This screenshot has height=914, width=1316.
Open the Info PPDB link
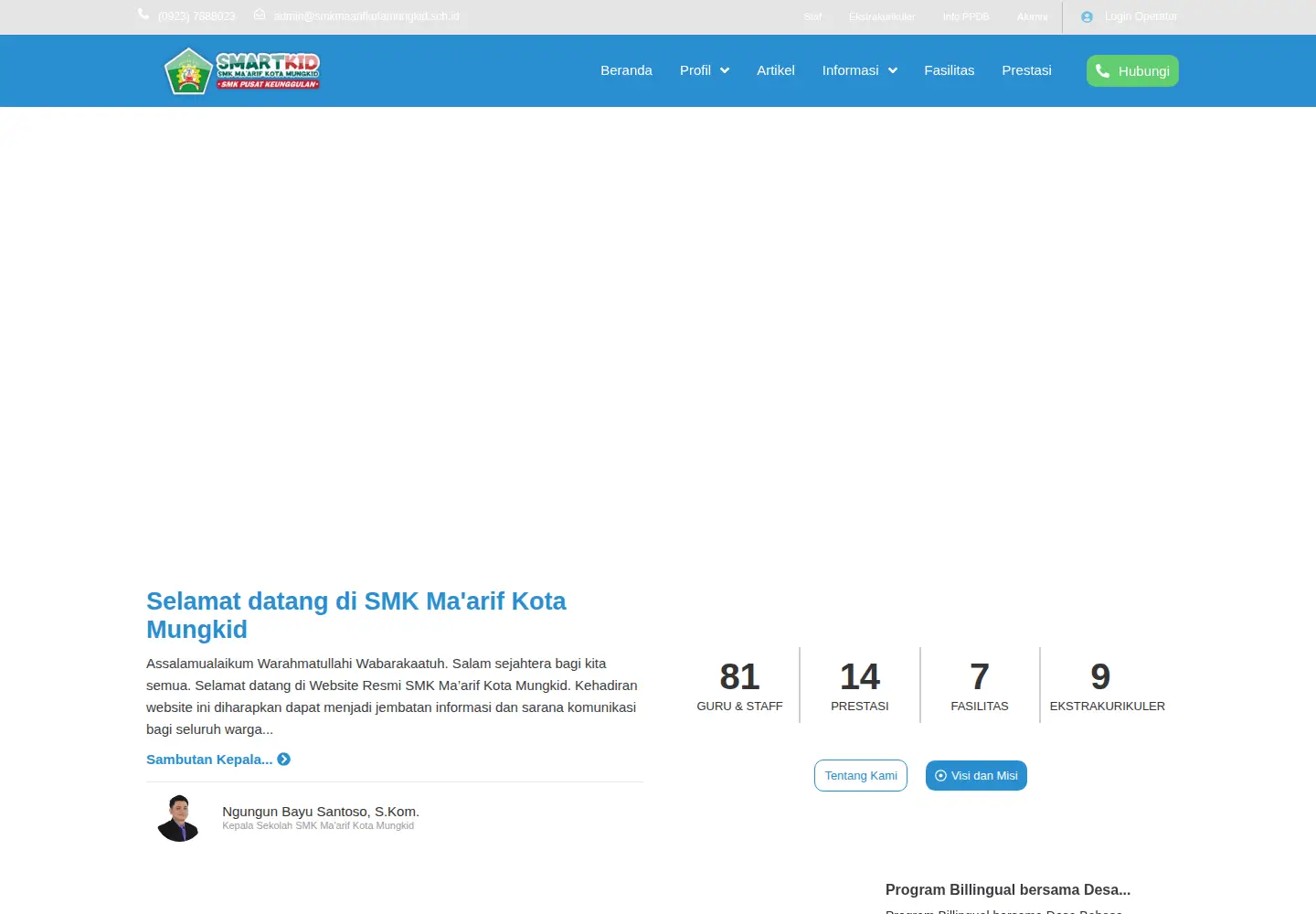tap(966, 16)
